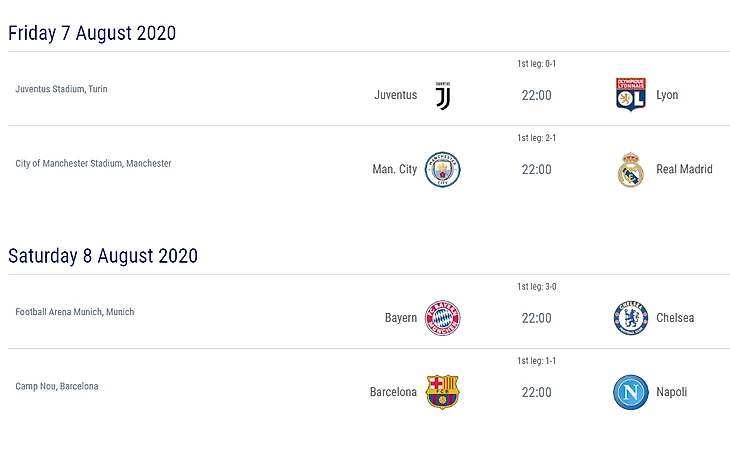This screenshot has height=451, width=730.
Task: Select the Napoli team name
Action: (x=672, y=392)
